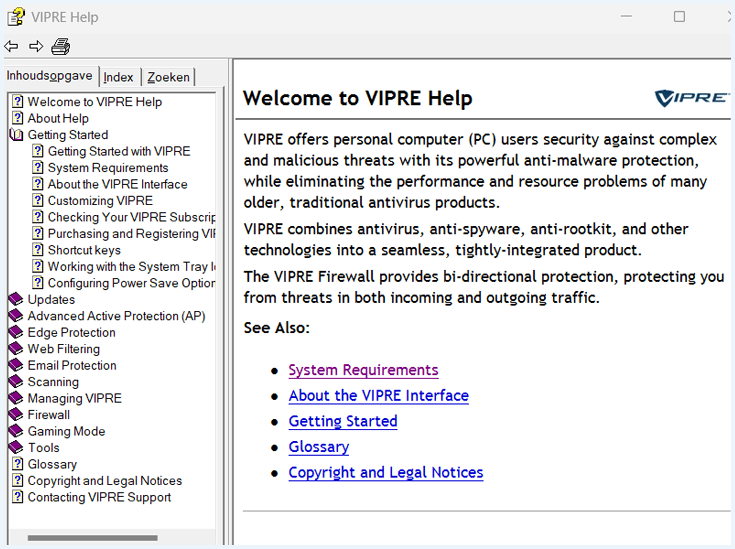735x549 pixels.
Task: Expand the Firewall topic
Action: pos(49,415)
